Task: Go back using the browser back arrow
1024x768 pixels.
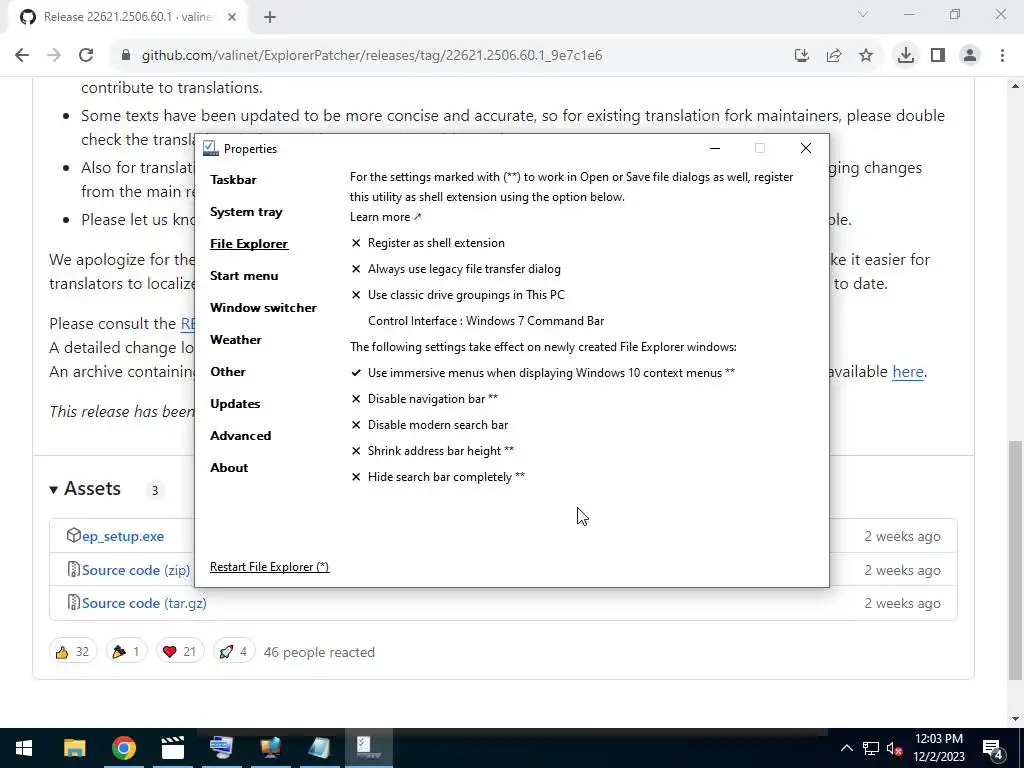Action: 22,56
